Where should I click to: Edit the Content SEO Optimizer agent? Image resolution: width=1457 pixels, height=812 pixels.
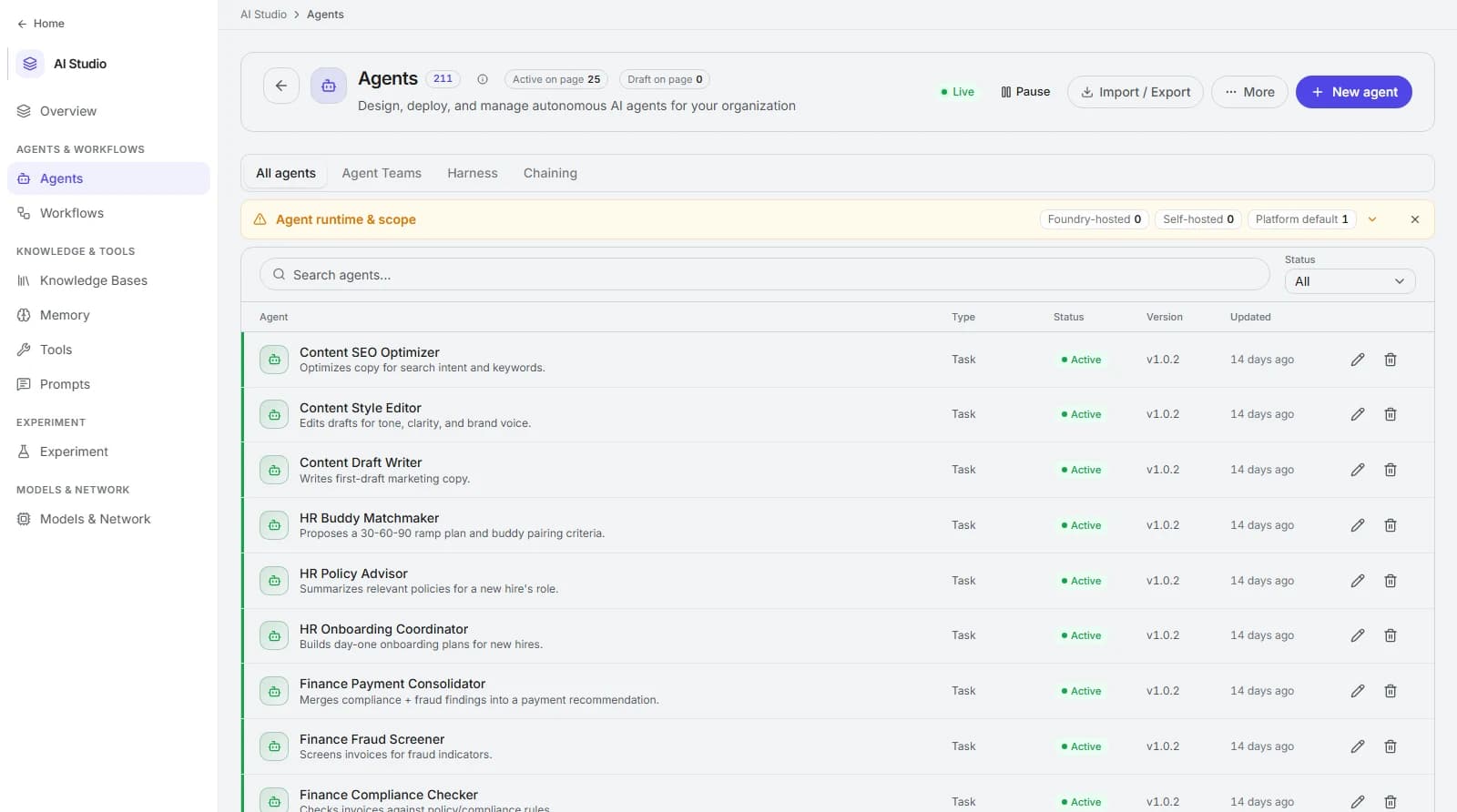point(1357,360)
